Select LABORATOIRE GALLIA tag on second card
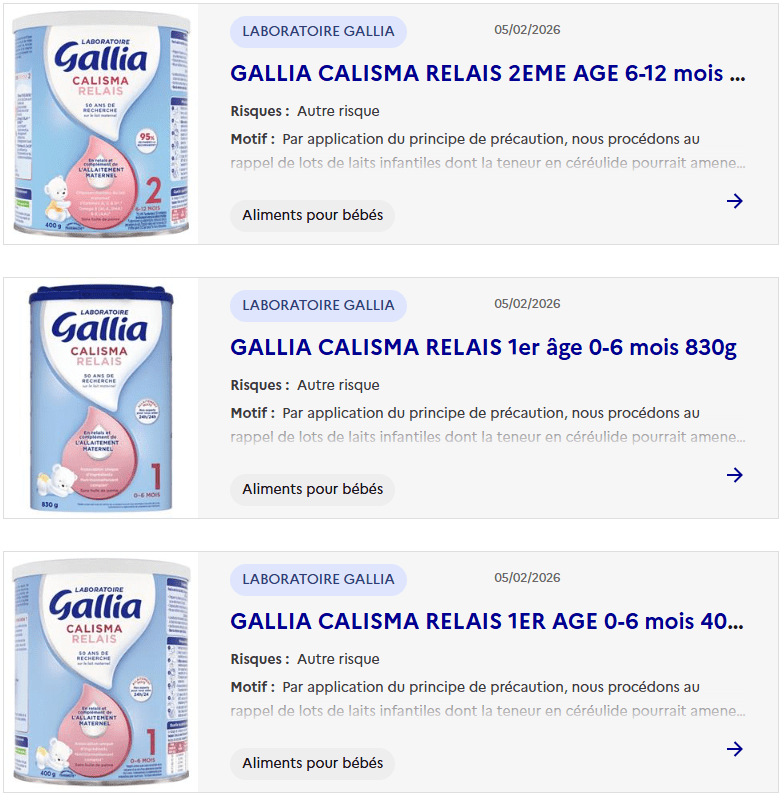This screenshot has width=783, height=795. point(318,305)
